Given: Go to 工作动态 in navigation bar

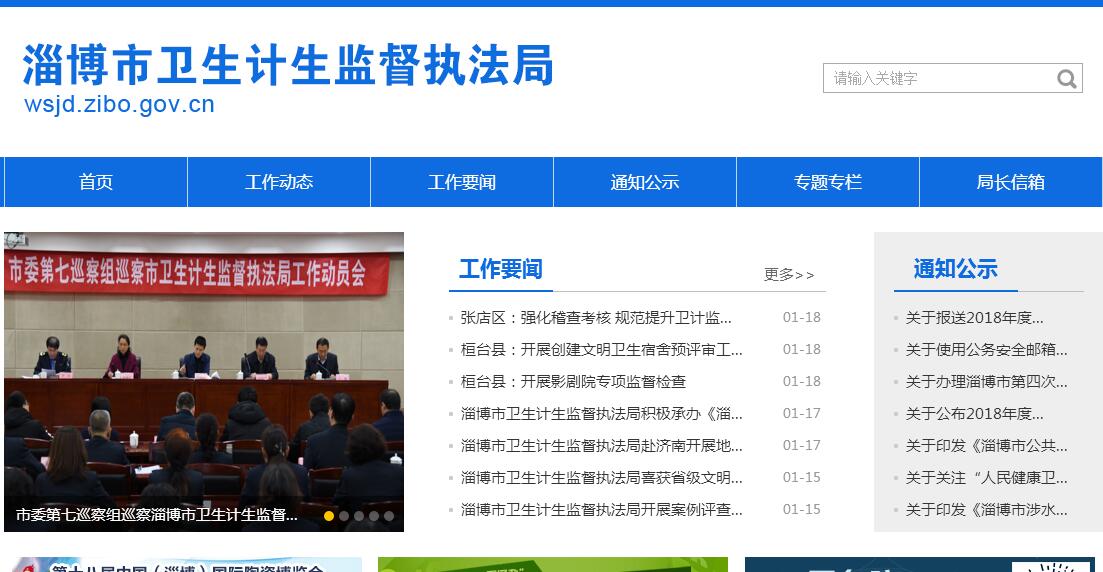Looking at the screenshot, I should point(279,182).
